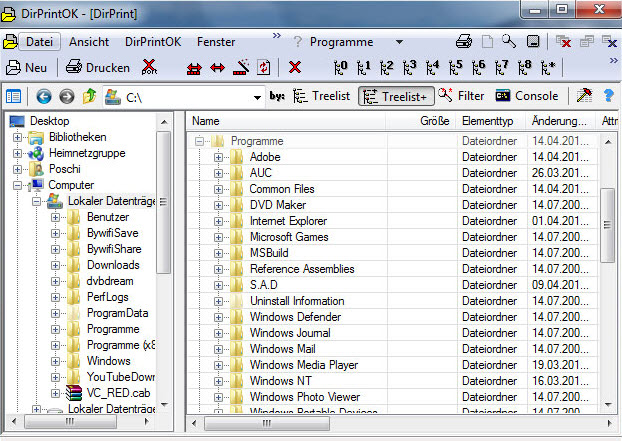
Task: Click the file list horizontal scrollbar thumb
Action: point(267,423)
